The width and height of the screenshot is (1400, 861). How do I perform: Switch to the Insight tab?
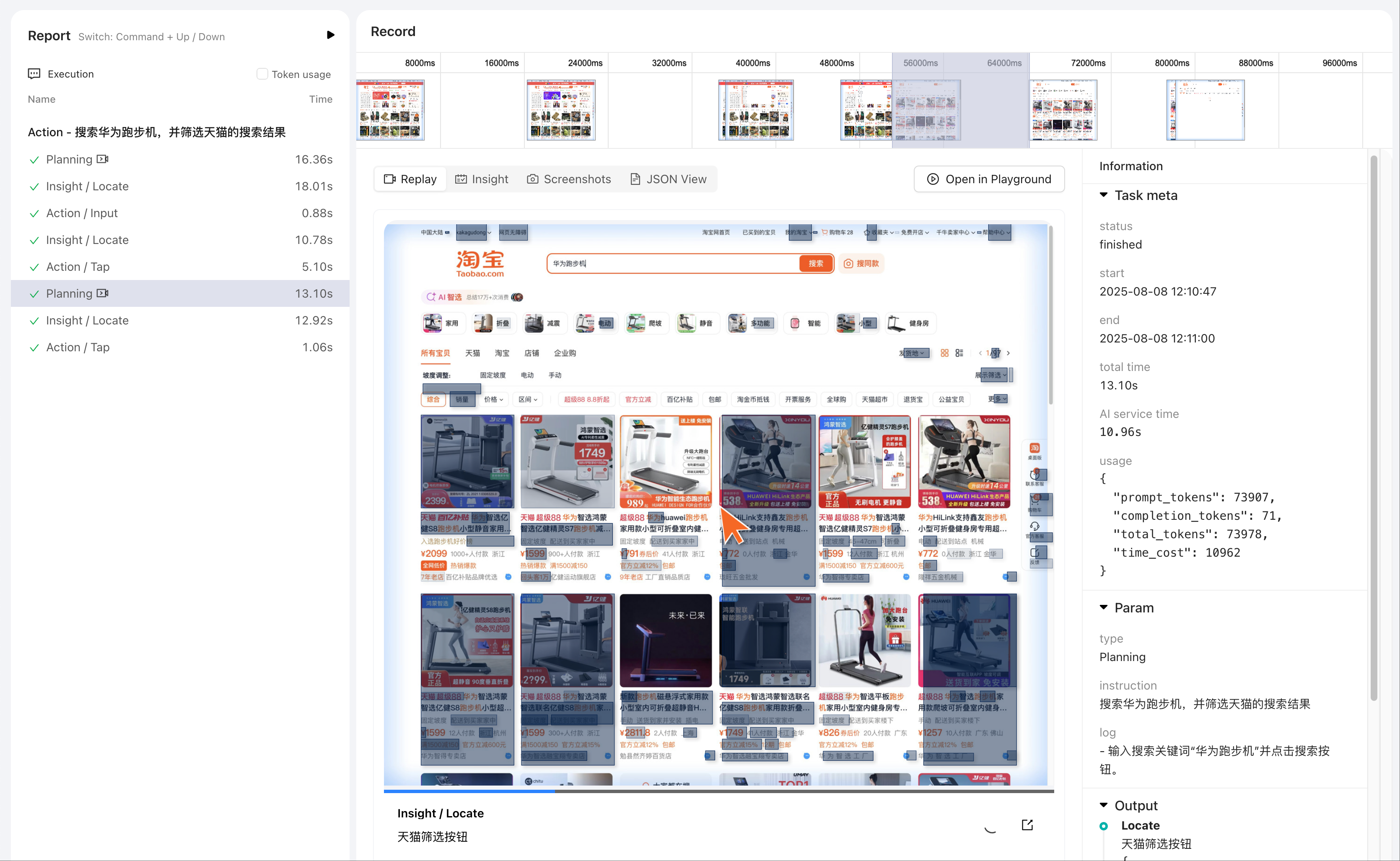point(482,179)
